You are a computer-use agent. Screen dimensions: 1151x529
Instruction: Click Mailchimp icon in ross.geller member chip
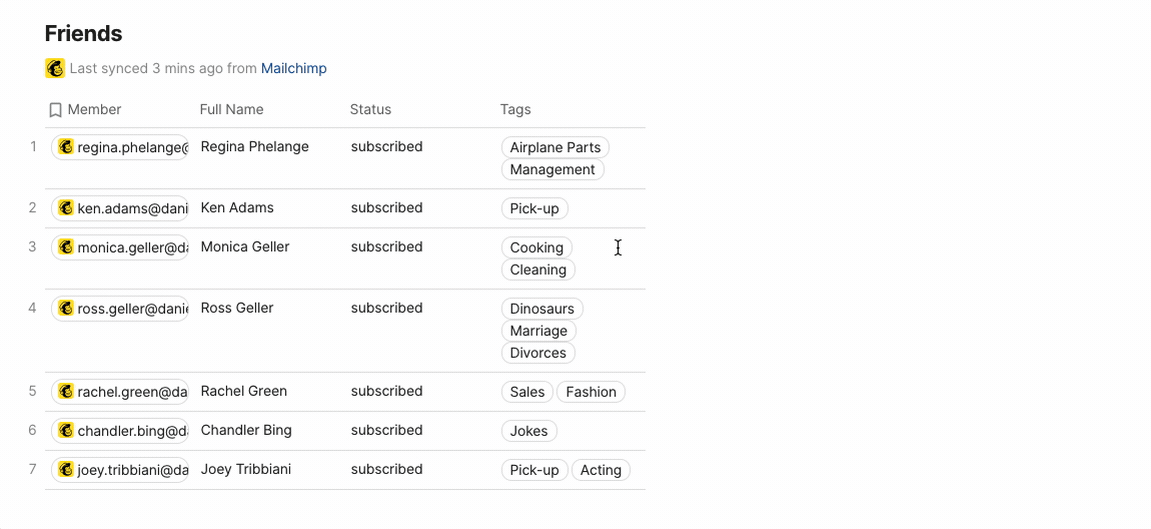coord(66,308)
